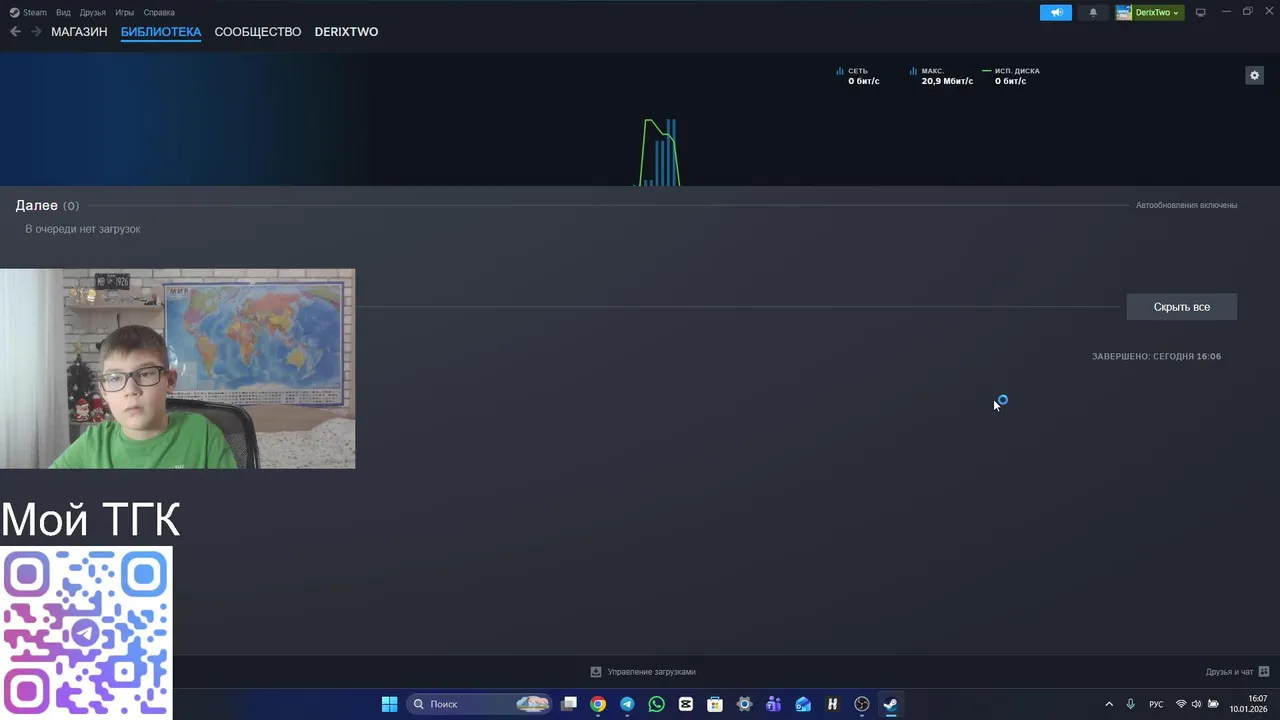The height and width of the screenshot is (720, 1280).
Task: Click the Steam icon in the taskbar
Action: coord(890,704)
